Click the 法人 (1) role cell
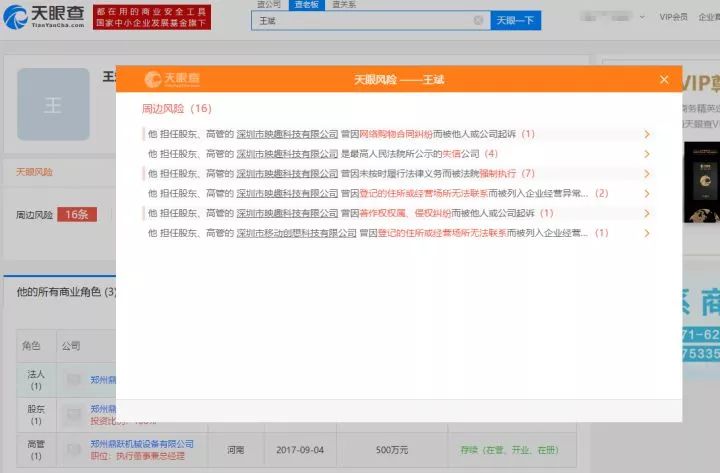 pyautogui.click(x=36, y=380)
